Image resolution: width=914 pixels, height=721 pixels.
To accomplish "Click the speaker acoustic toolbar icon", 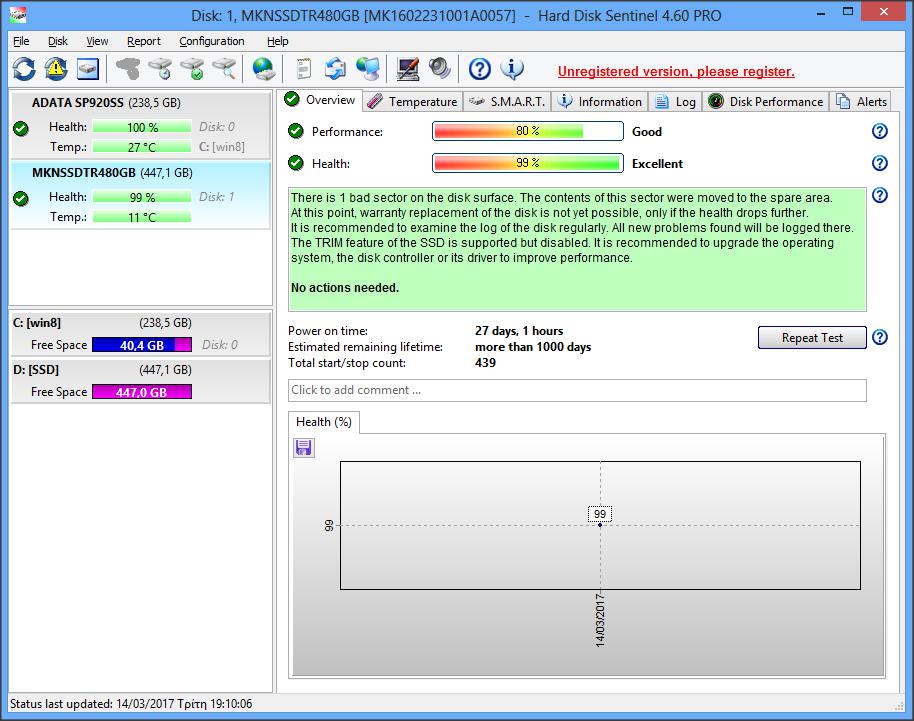I will pos(440,69).
